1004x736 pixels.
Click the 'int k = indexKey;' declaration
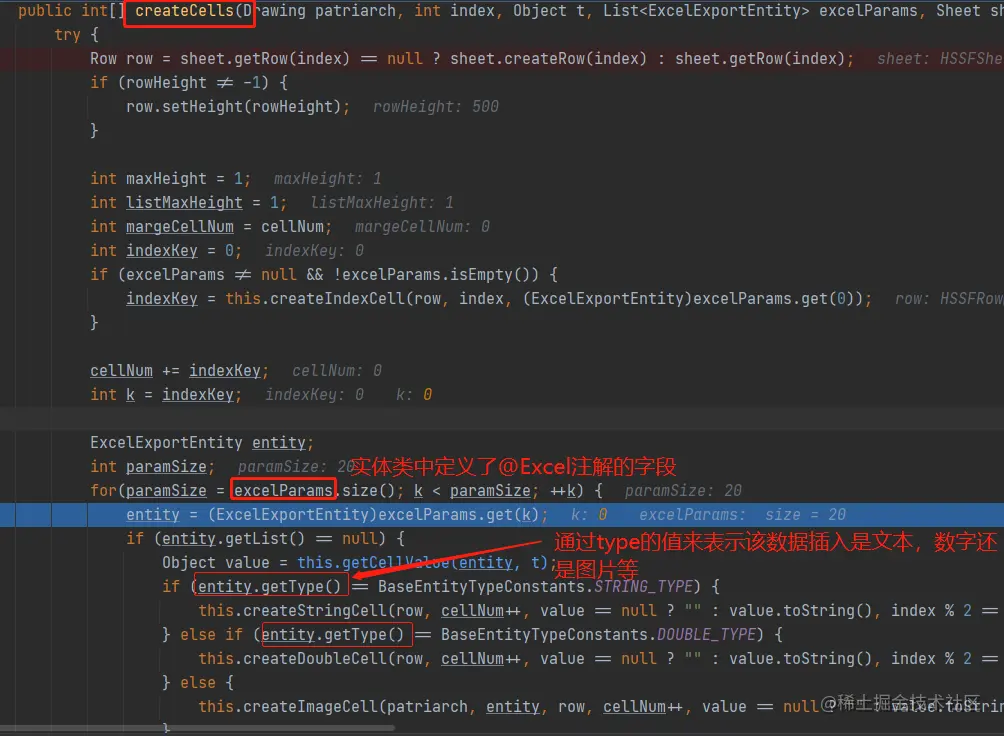166,395
